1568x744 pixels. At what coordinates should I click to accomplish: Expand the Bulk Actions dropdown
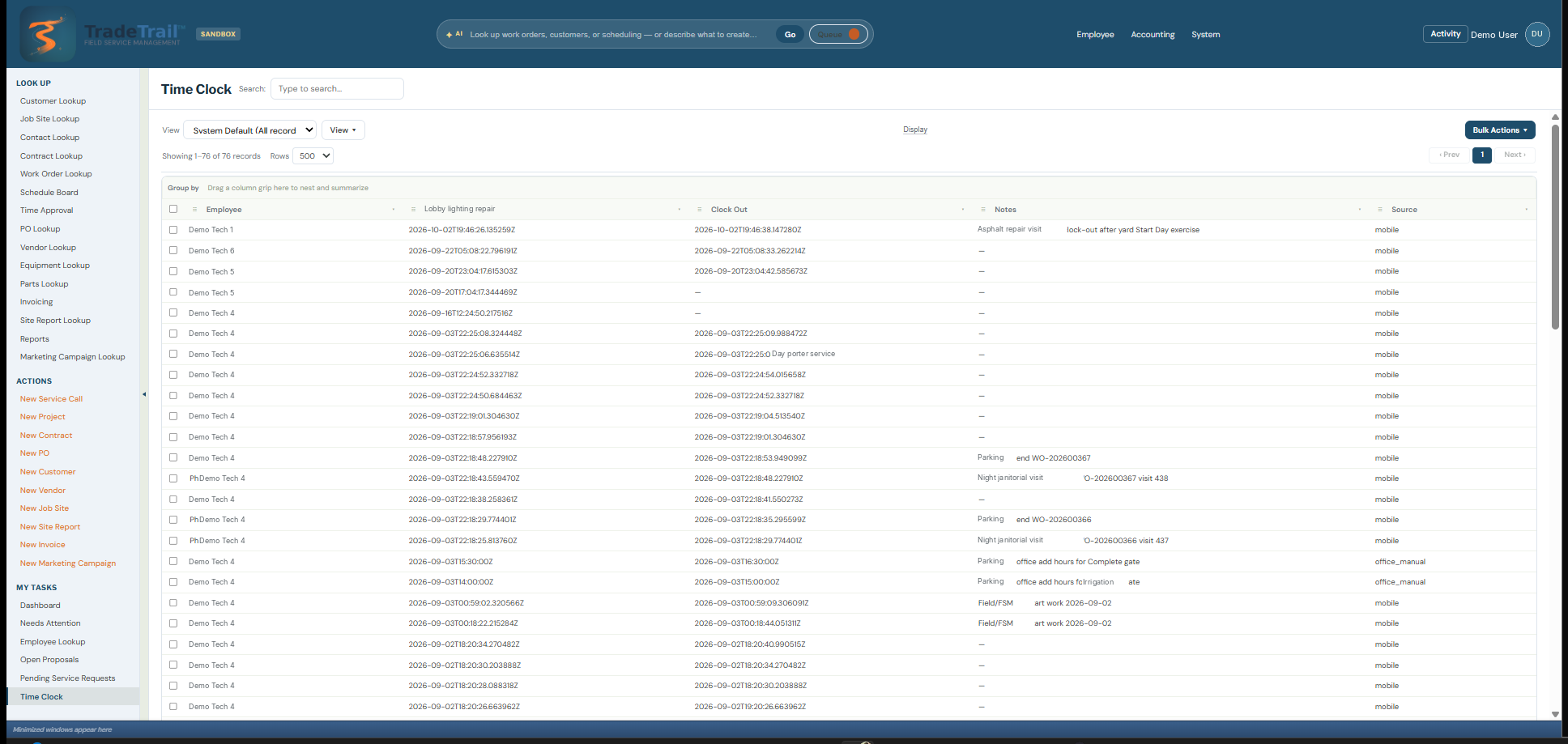pyautogui.click(x=1500, y=130)
